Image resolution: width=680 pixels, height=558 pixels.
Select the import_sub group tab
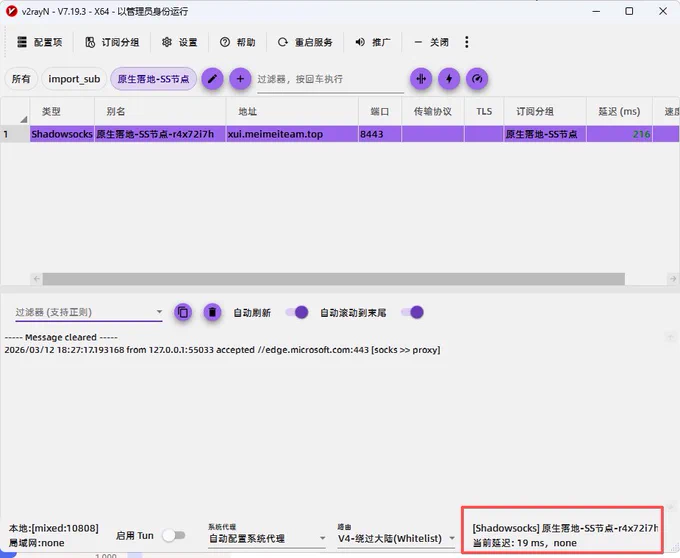[74, 79]
